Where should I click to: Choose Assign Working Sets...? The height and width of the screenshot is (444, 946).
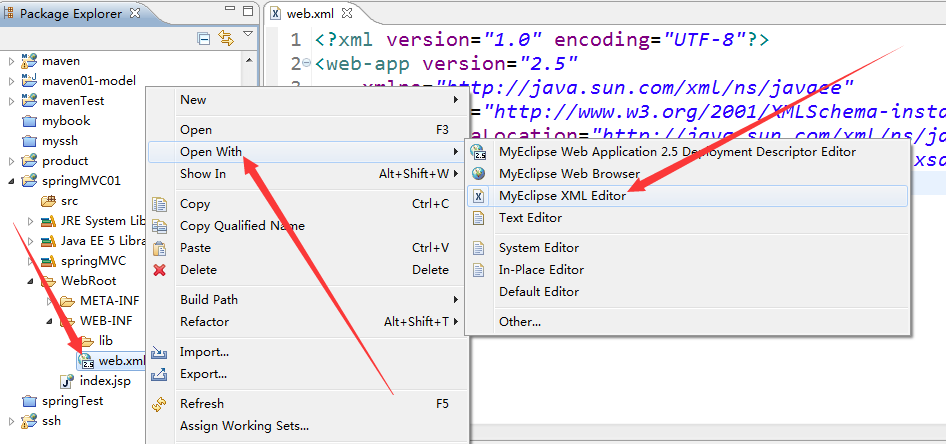point(307,426)
